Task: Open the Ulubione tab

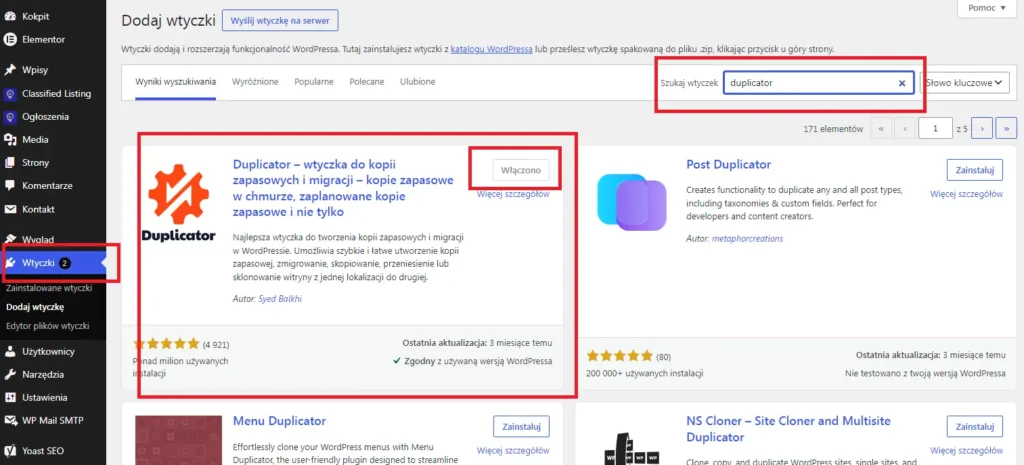Action: click(417, 82)
